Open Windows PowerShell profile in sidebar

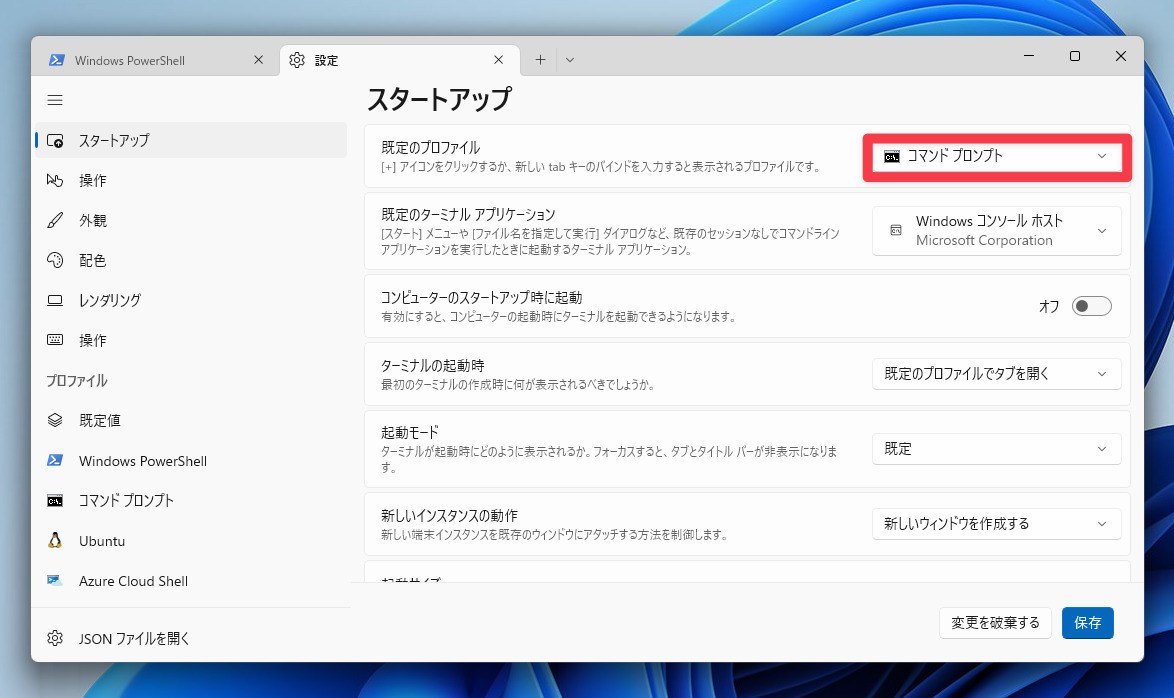pos(142,461)
